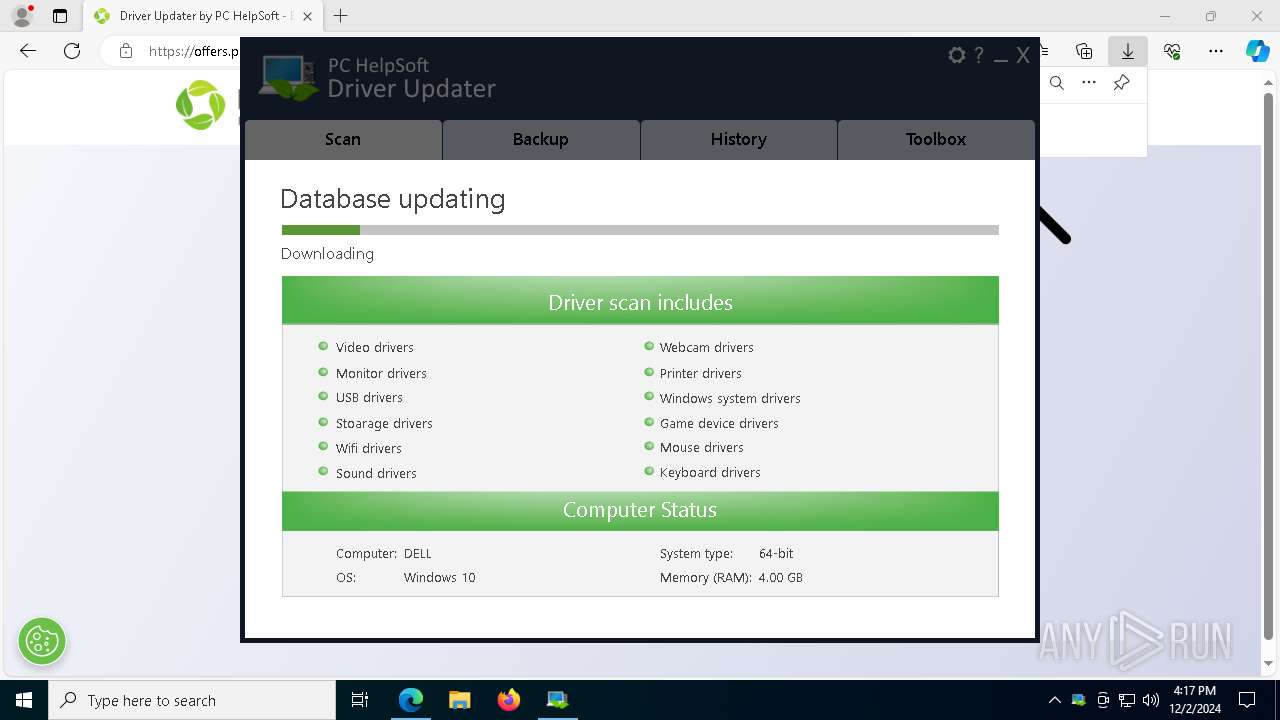This screenshot has height=720, width=1280.
Task: Click the taskbar search box
Action: click(x=192, y=700)
